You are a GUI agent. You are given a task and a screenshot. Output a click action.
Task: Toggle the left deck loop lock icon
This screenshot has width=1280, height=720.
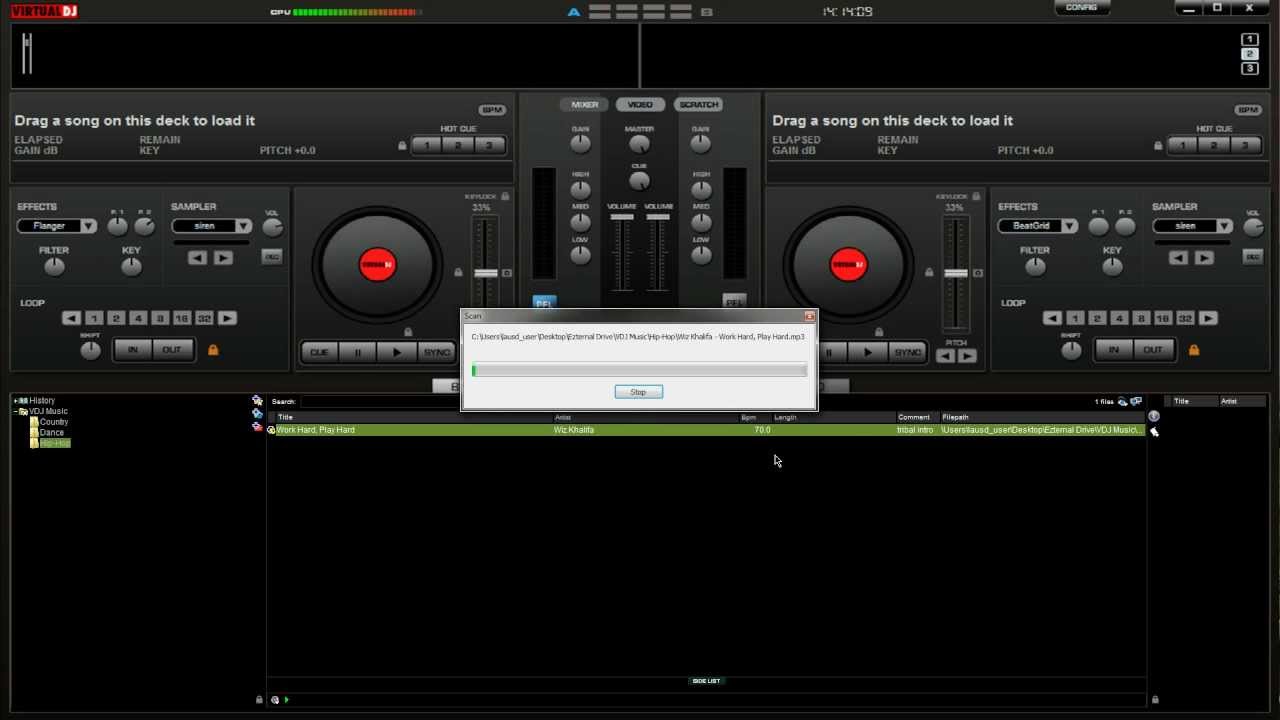213,350
